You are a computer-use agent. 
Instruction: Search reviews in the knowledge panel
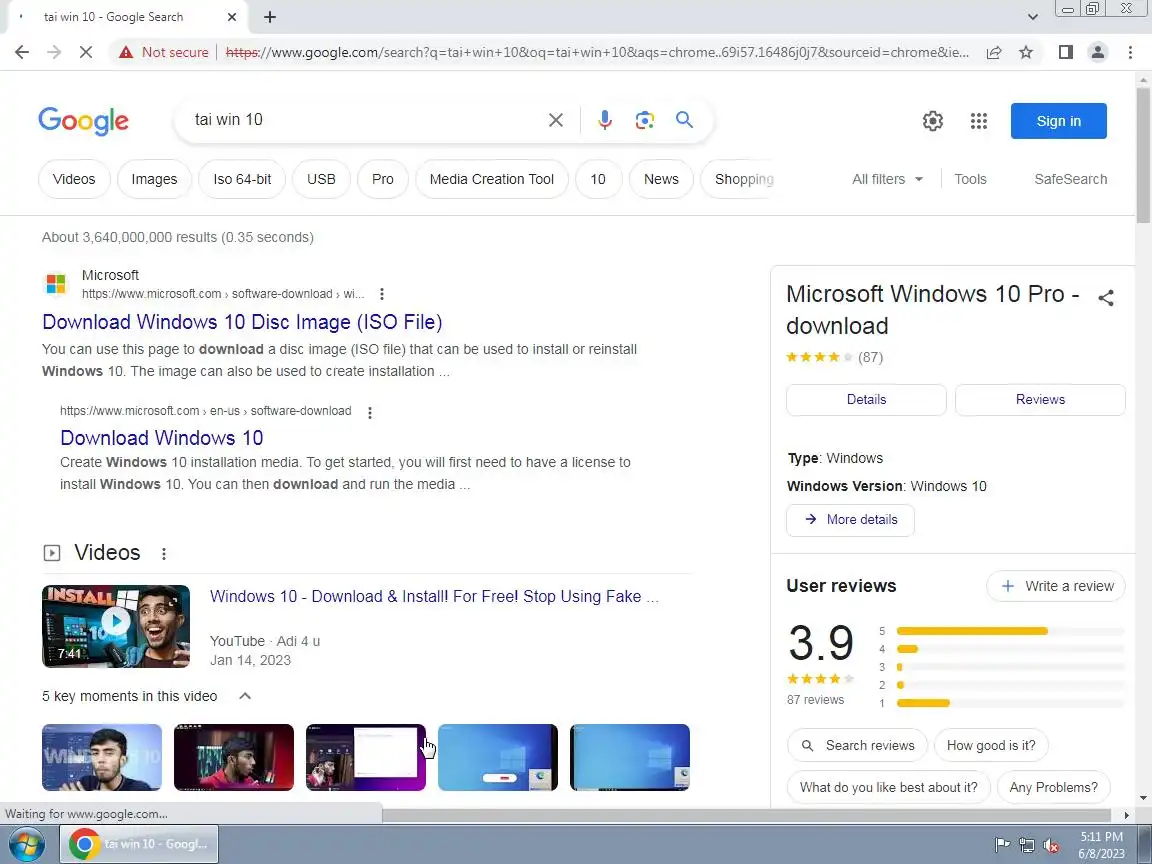coord(857,746)
